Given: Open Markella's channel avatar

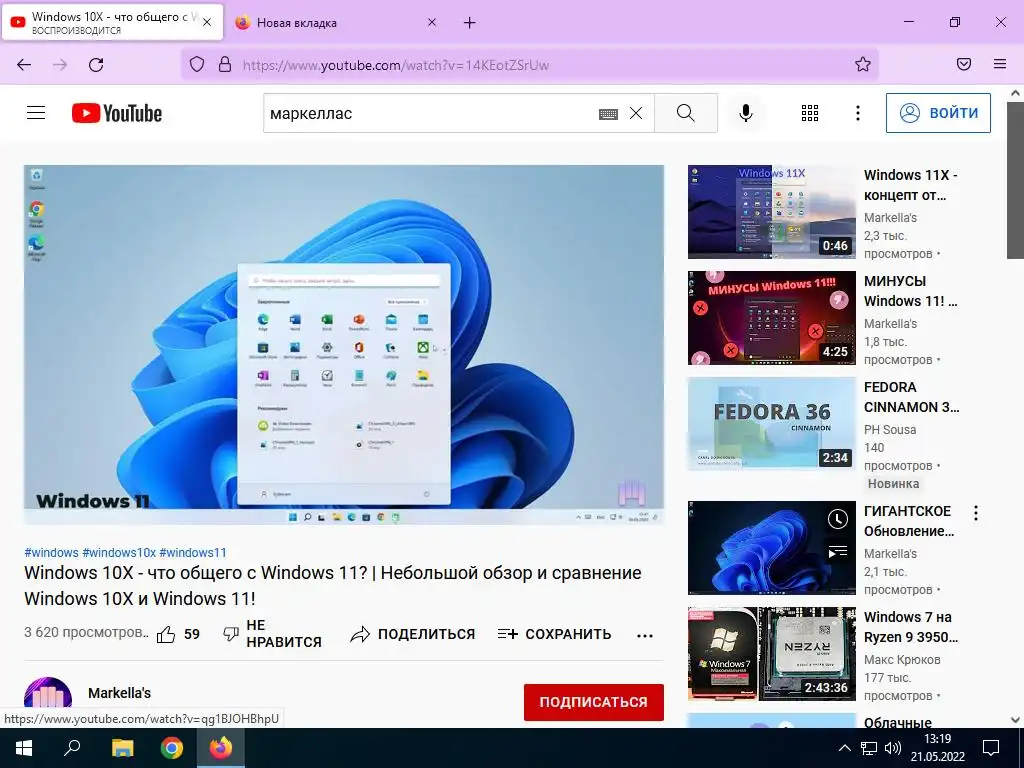Looking at the screenshot, I should coord(48,701).
